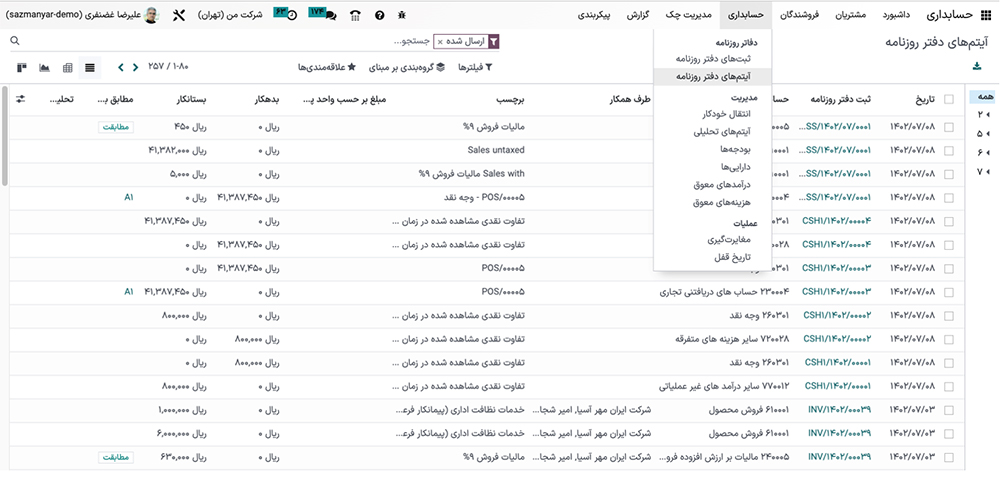
Task: Select مغایرت‌گیری from the accounting menu
Action: click(727, 239)
